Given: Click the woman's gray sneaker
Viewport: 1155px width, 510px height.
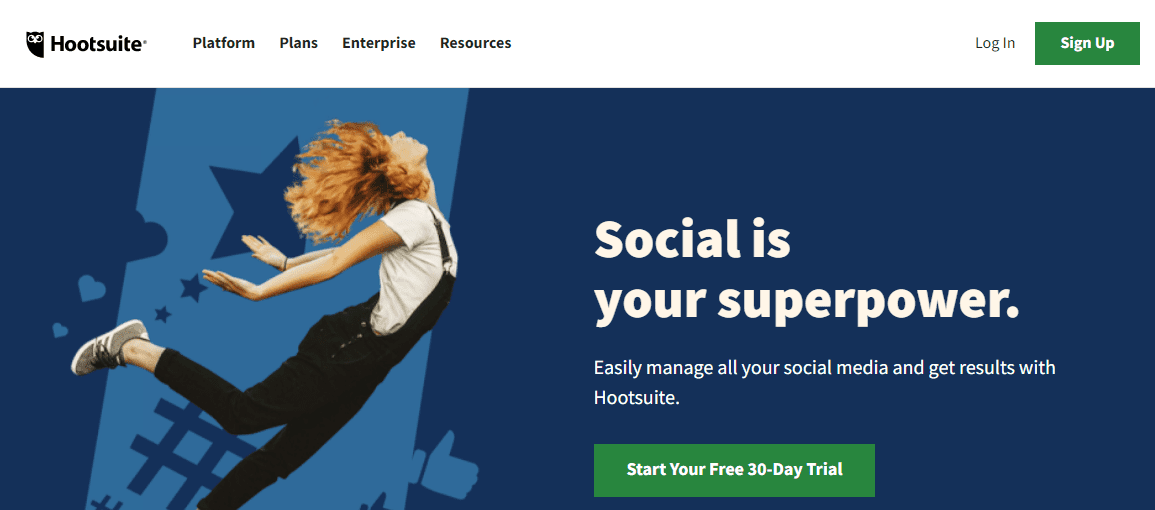Looking at the screenshot, I should coord(110,346).
